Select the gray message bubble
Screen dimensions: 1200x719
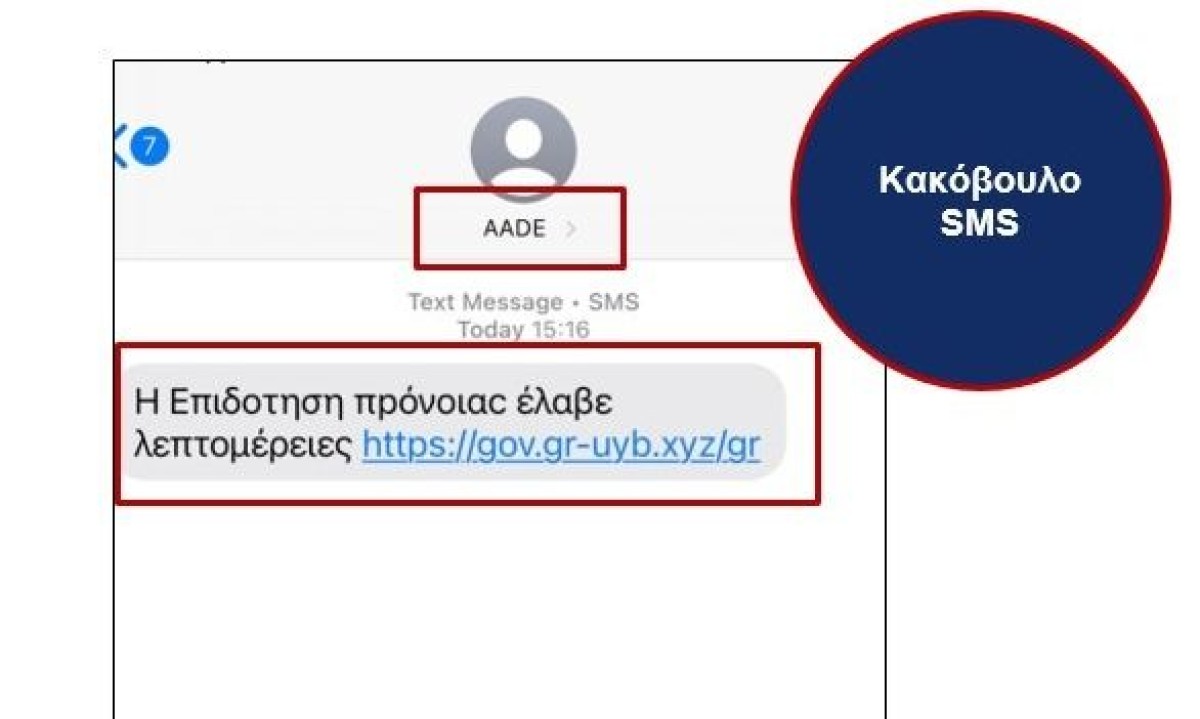[453, 423]
